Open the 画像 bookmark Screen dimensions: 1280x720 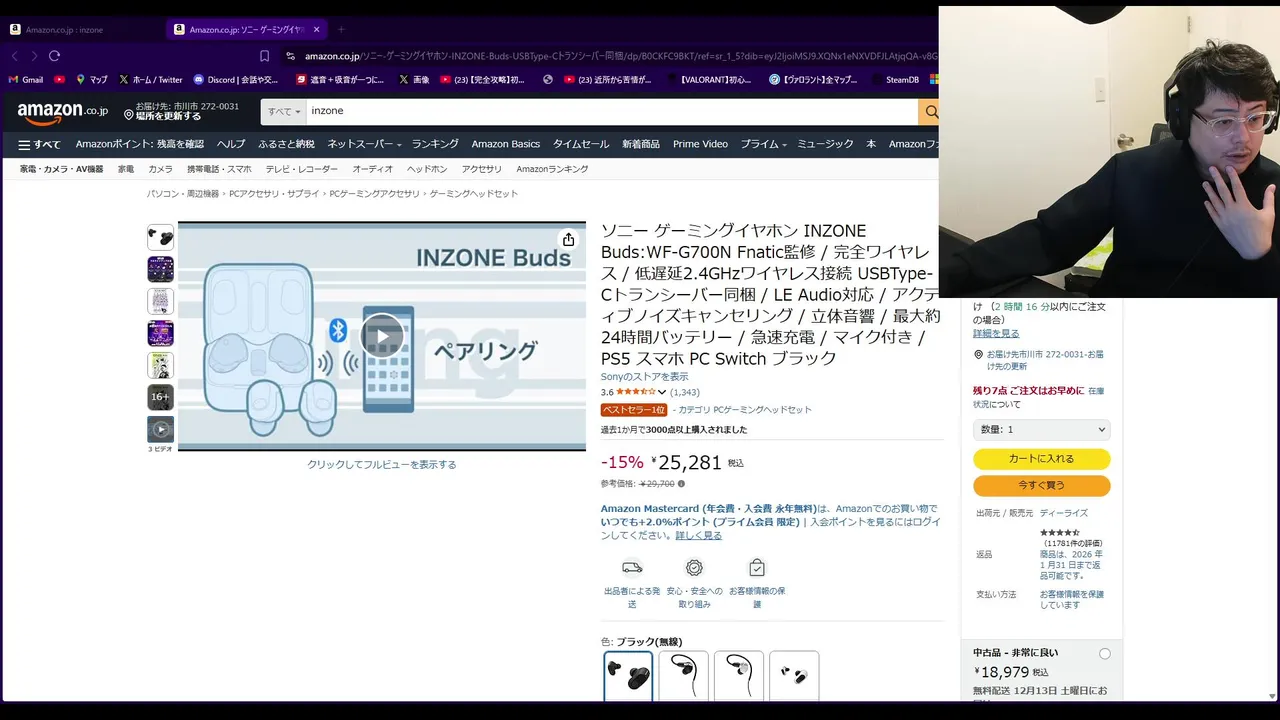click(414, 79)
